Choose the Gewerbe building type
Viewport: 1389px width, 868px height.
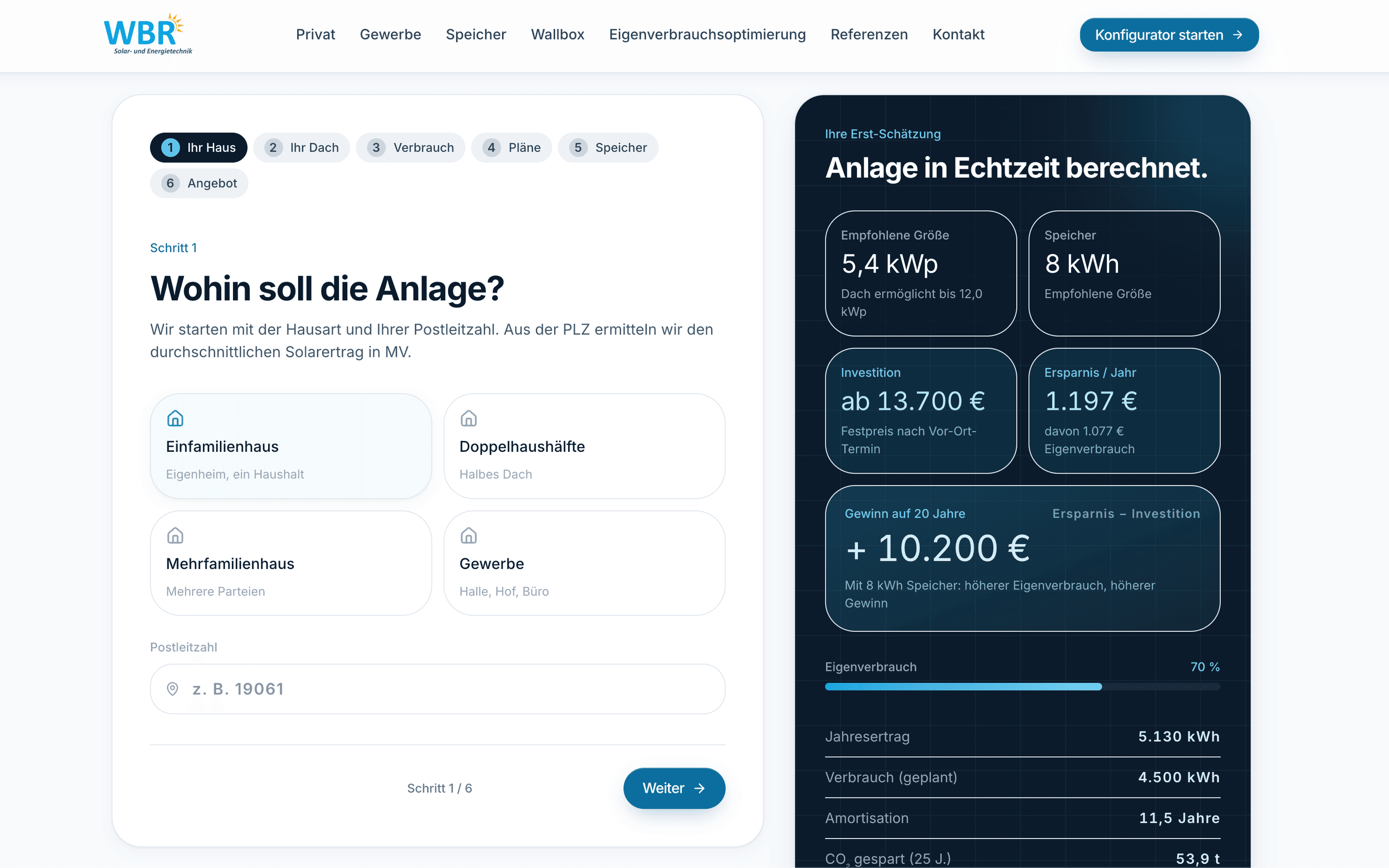coord(585,563)
